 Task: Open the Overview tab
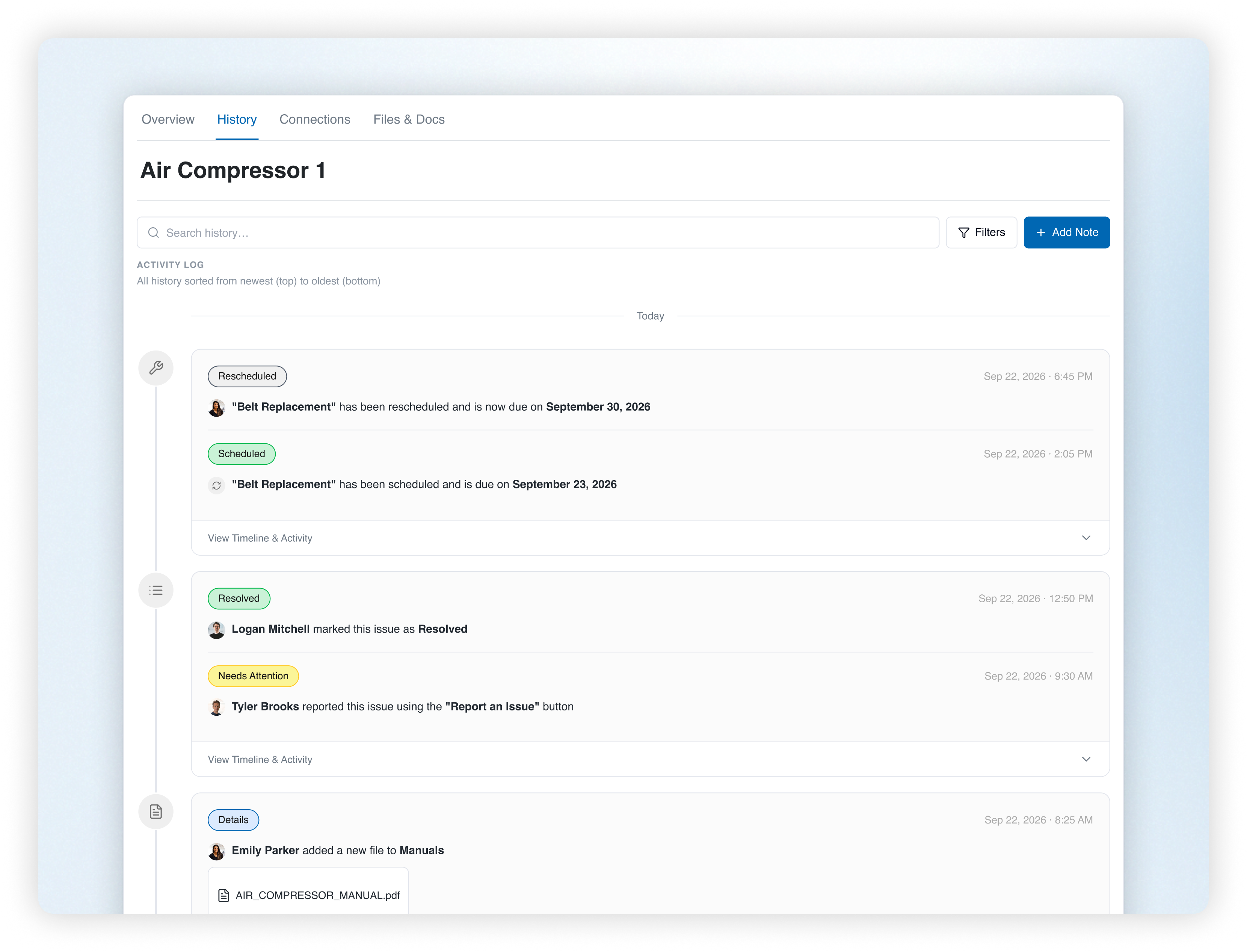[168, 119]
